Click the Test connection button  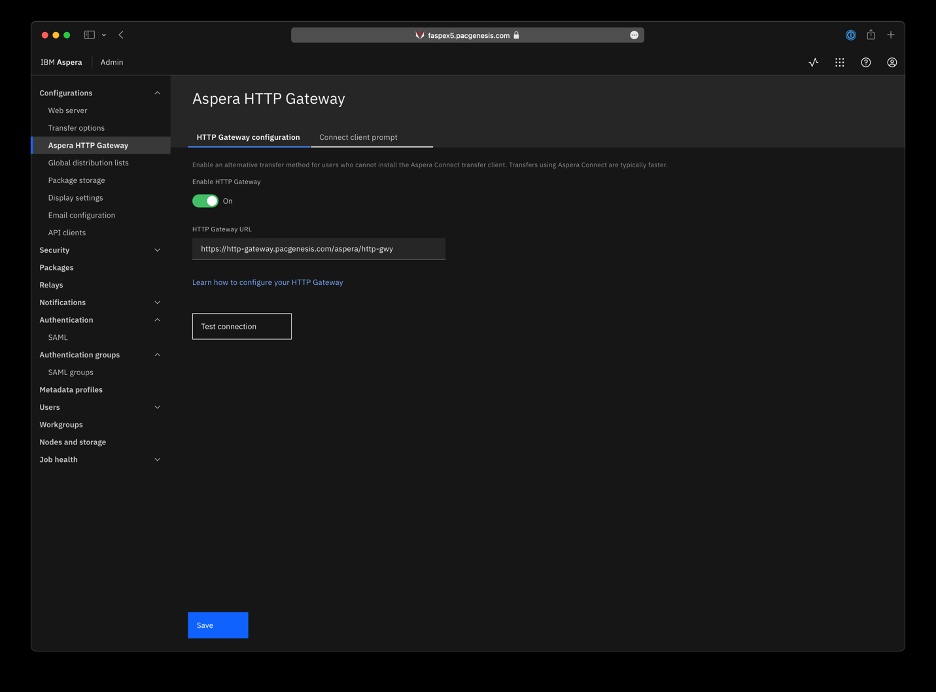coord(242,327)
